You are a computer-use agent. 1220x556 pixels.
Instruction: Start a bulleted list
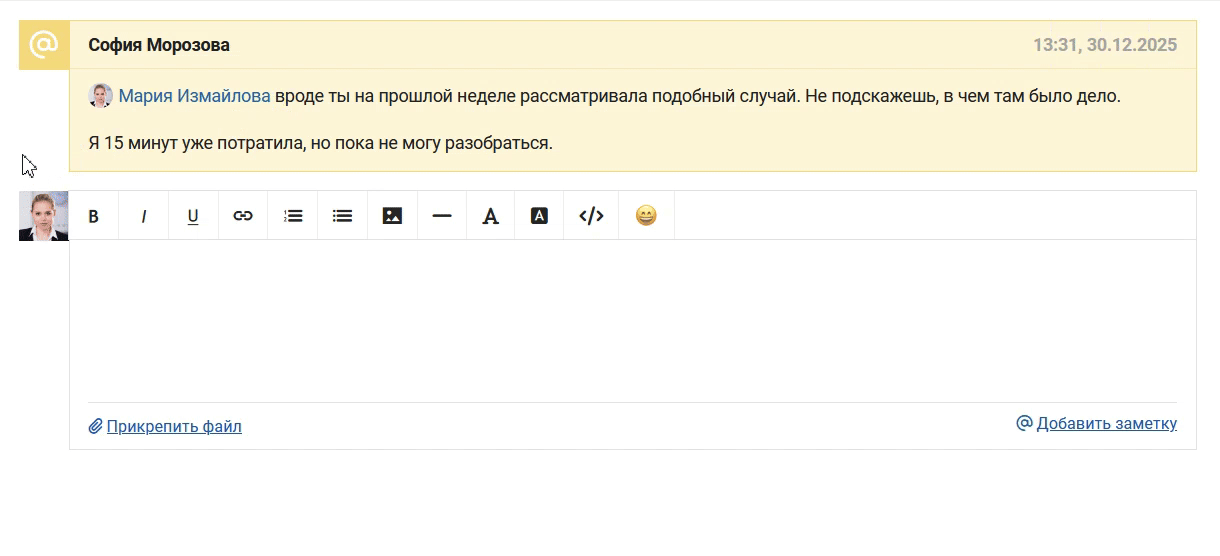pyautogui.click(x=343, y=216)
